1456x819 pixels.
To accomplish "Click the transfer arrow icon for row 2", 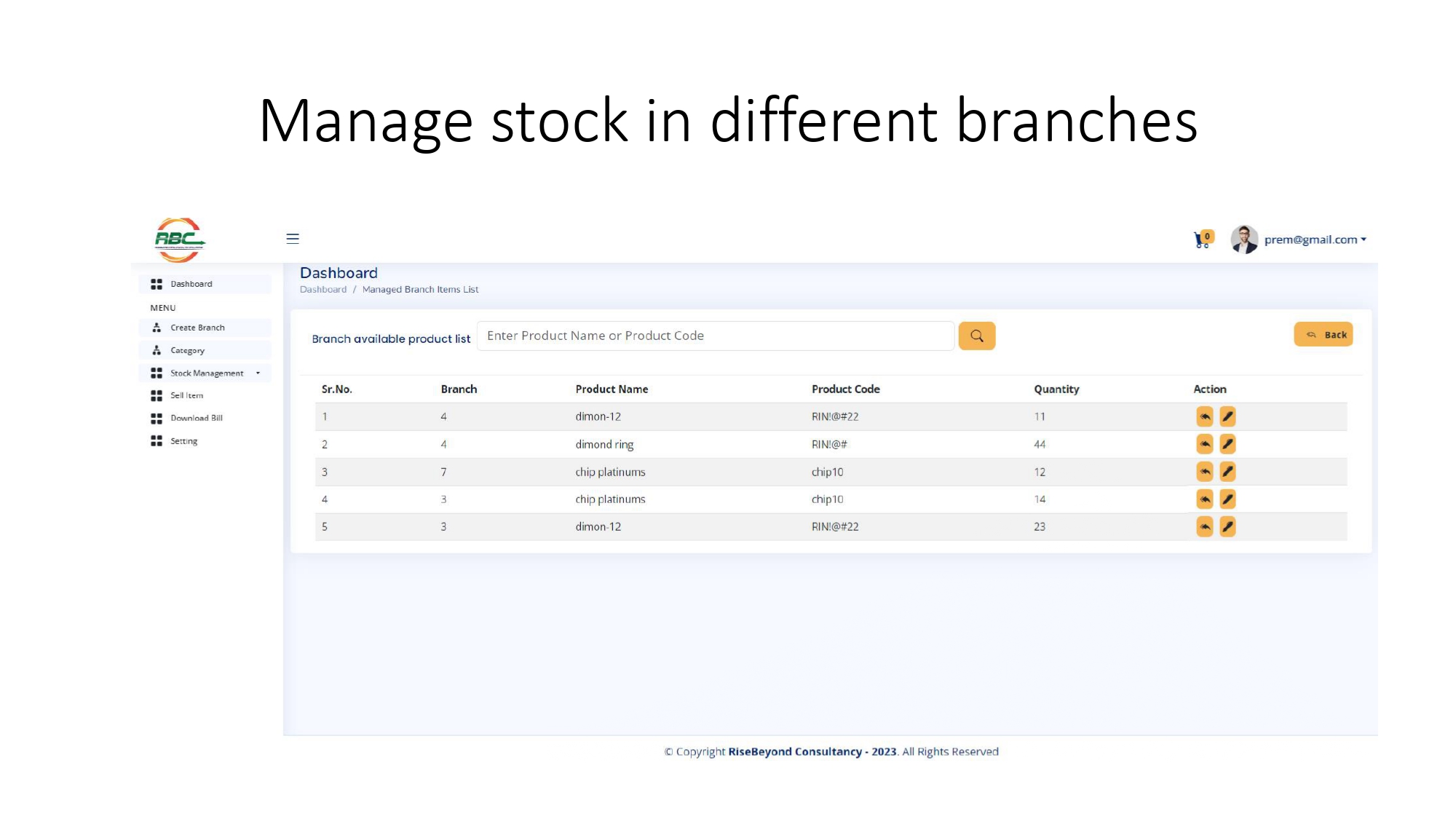I will 1205,444.
